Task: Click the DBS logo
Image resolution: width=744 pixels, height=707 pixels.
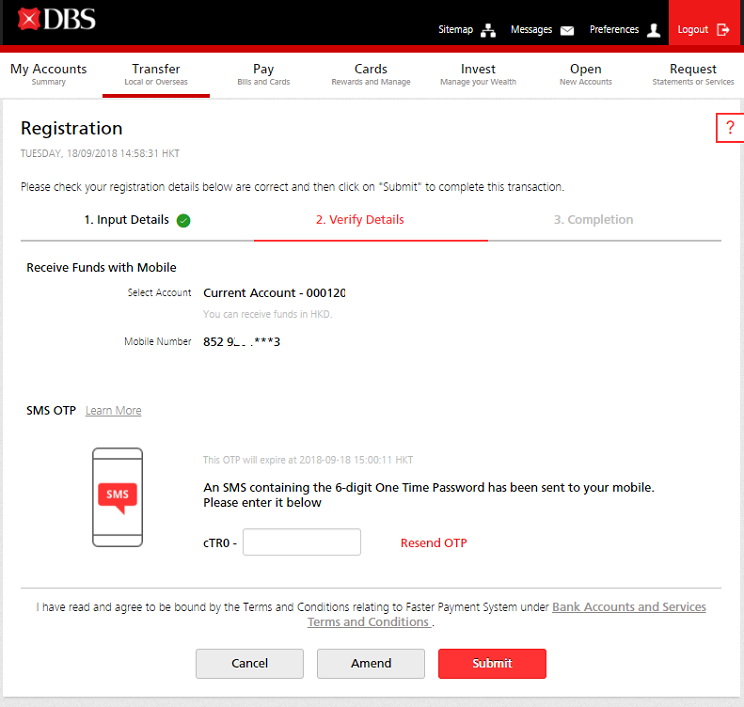Action: pos(57,19)
